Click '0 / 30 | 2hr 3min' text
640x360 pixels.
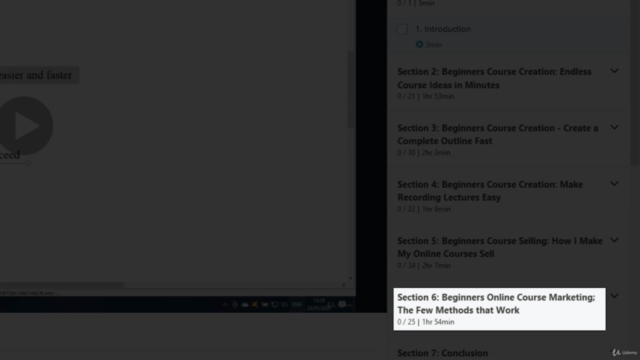tap(424, 153)
